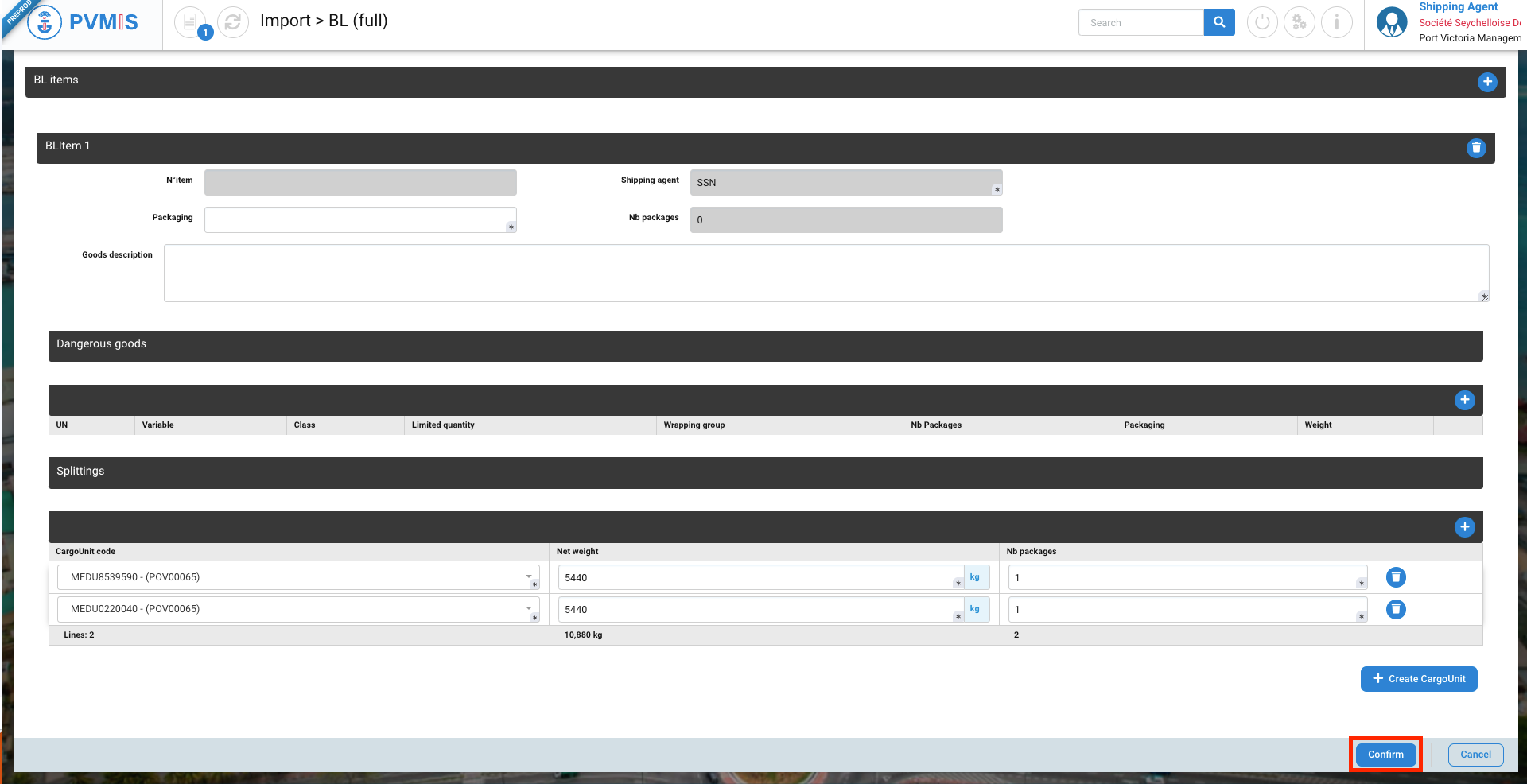
Task: Expand the MEDU8539590 CargoUnit code dropdown
Action: [528, 577]
